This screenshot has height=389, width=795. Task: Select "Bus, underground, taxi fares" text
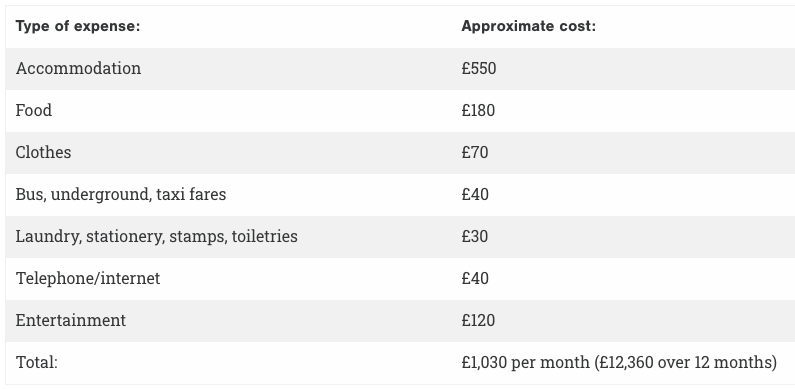(121, 195)
